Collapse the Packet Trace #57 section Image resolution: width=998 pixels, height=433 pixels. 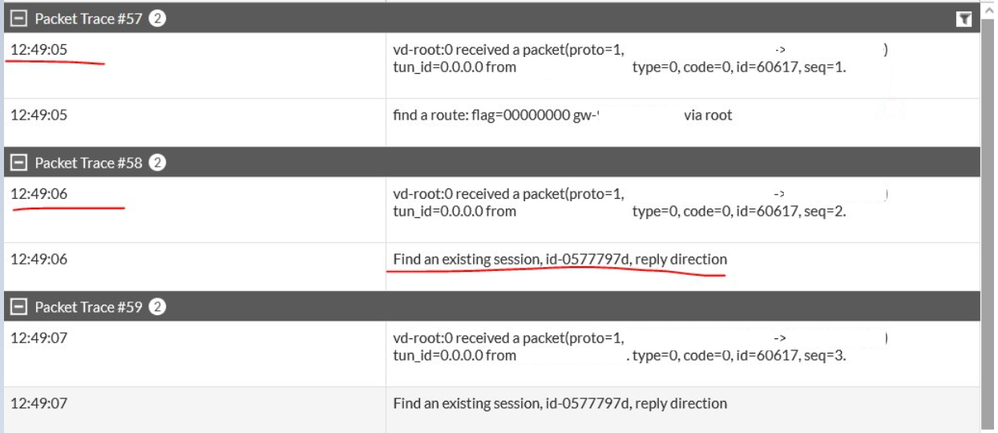pos(17,19)
